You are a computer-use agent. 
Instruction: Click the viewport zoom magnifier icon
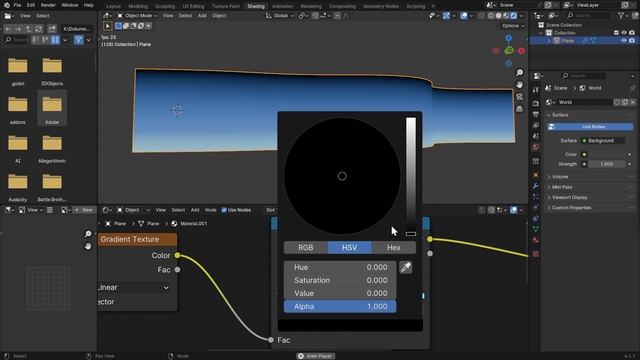tap(519, 72)
